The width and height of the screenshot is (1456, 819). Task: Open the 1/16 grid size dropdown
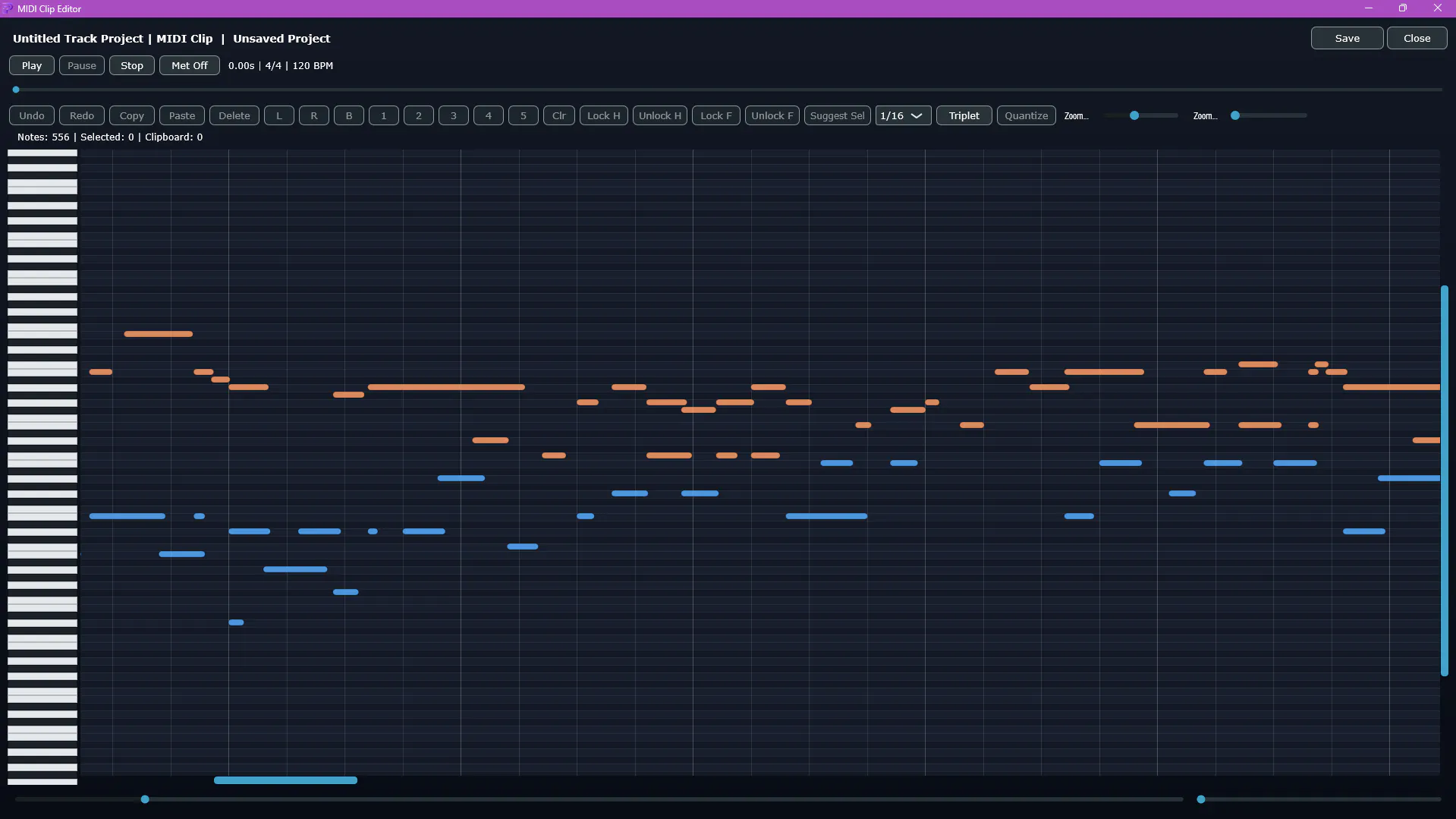click(904, 115)
